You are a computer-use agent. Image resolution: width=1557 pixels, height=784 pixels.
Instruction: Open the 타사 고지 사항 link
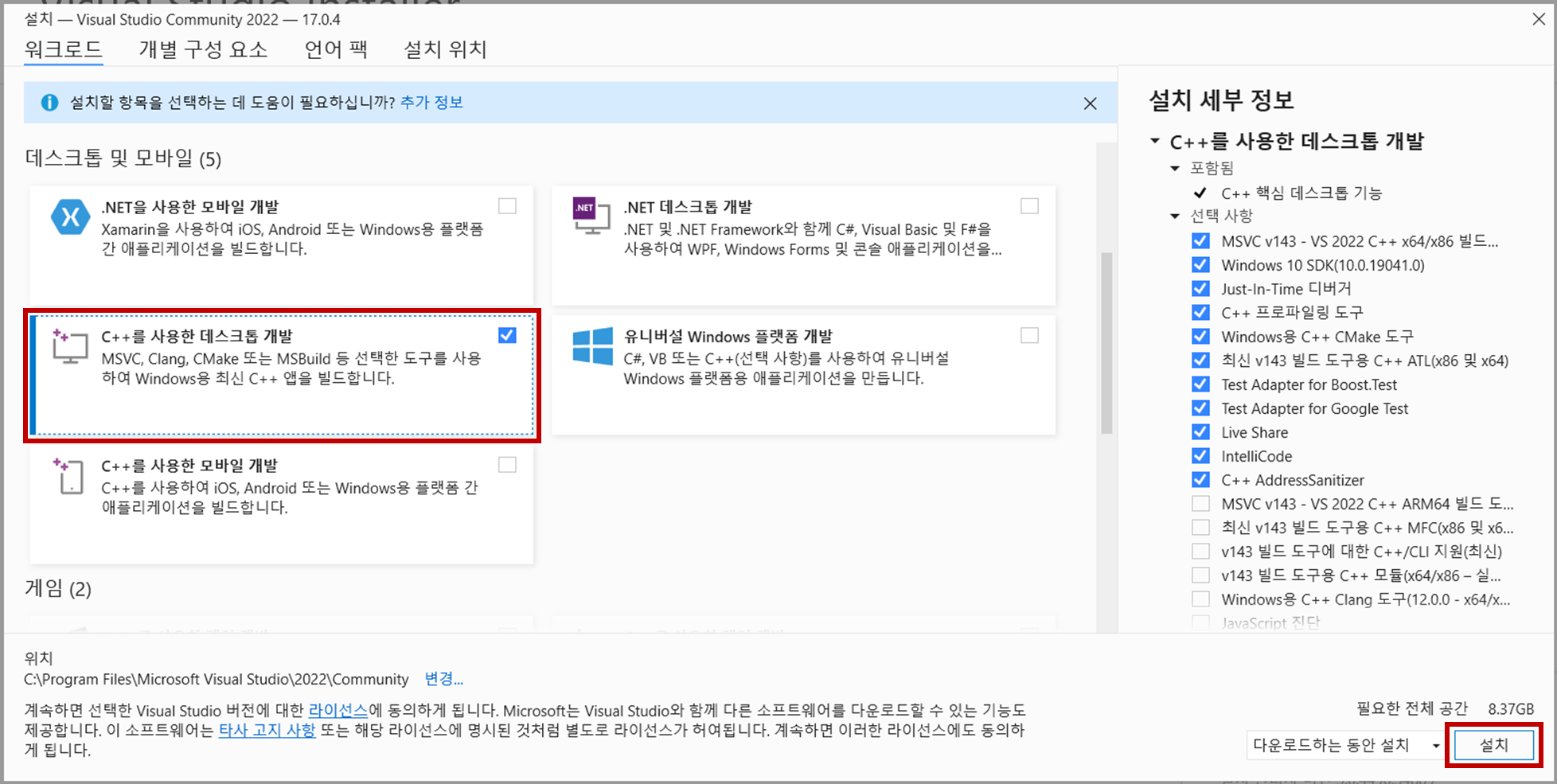click(267, 730)
